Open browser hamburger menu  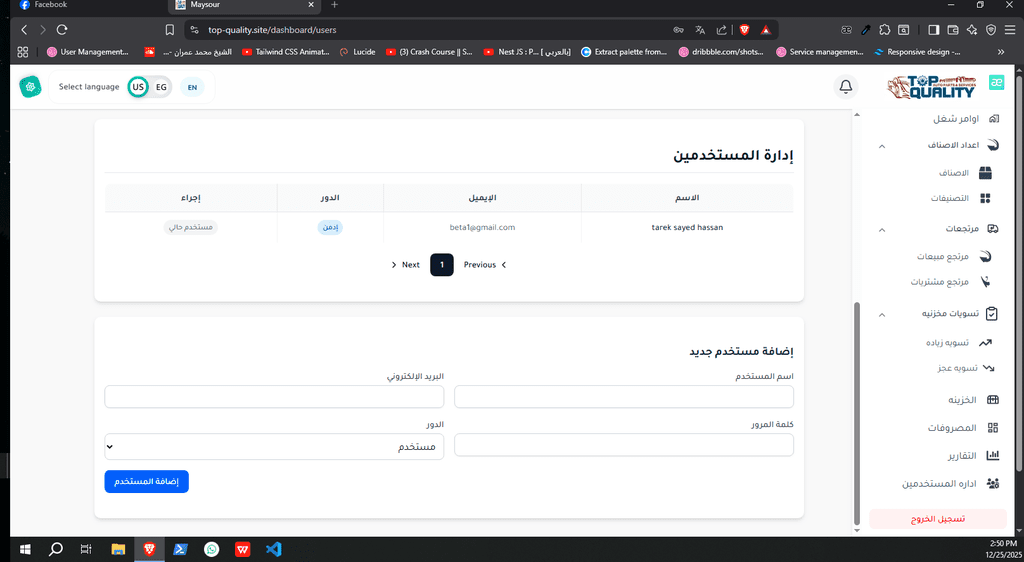(1010, 30)
